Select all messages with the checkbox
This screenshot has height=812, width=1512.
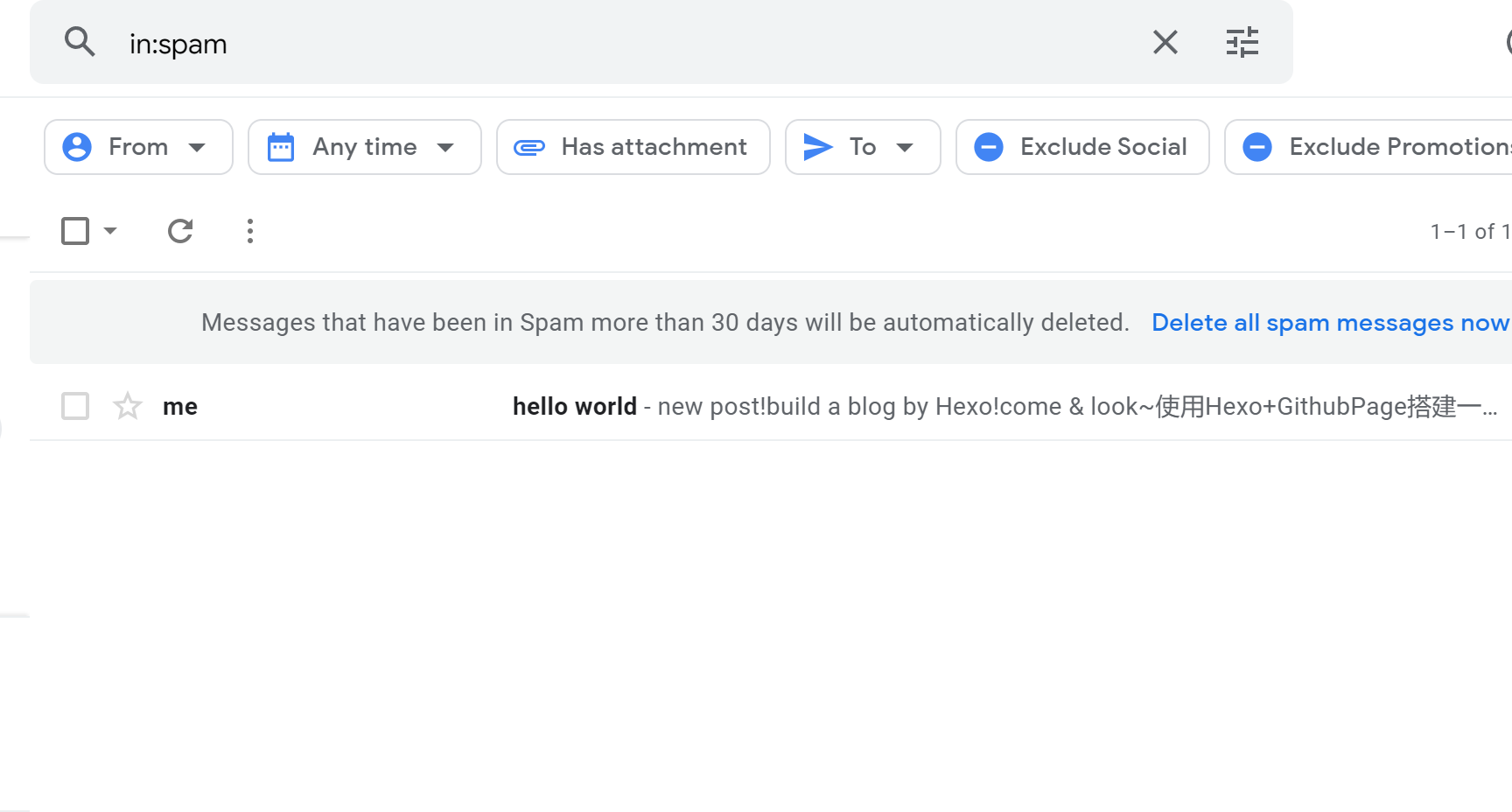[75, 230]
